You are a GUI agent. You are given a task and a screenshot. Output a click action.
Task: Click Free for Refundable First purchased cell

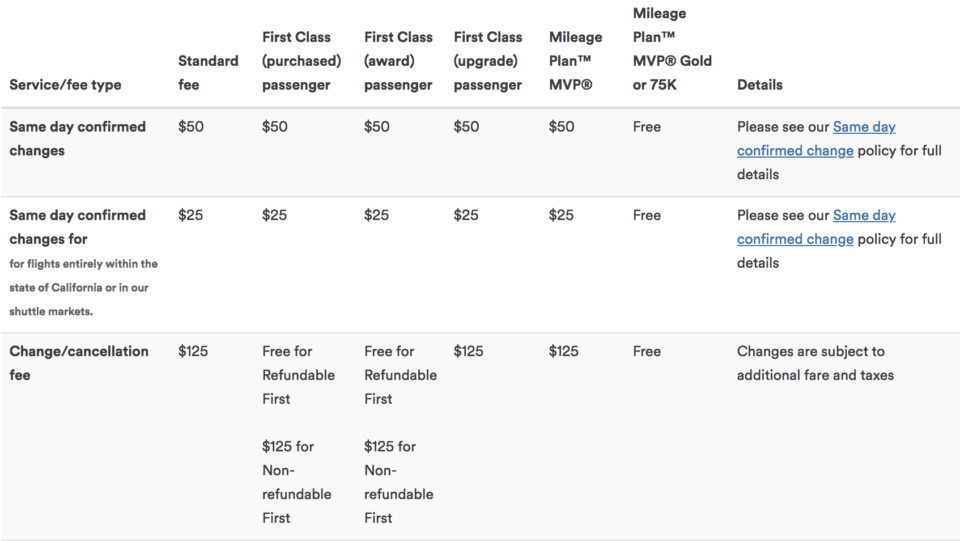(x=298, y=375)
